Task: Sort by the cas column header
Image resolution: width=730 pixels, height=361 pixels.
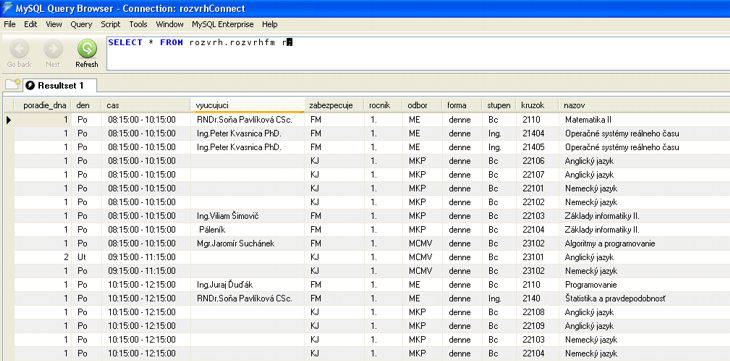Action: (146, 105)
